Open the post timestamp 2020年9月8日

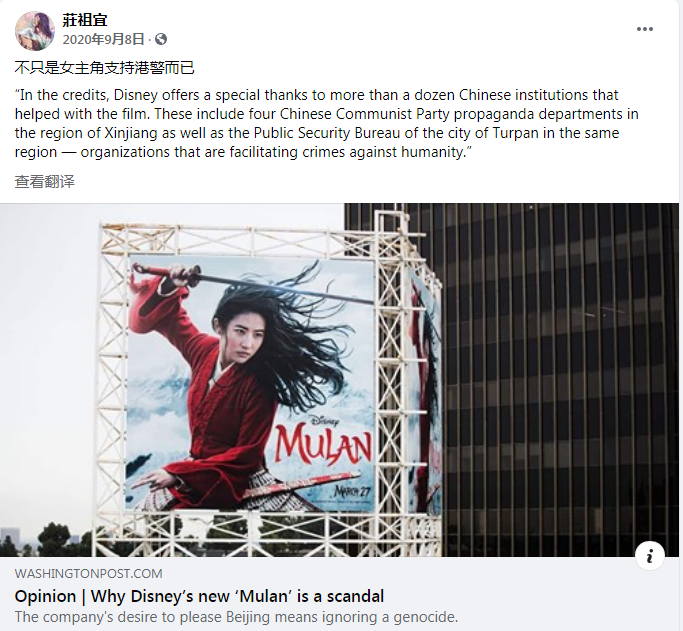pyautogui.click(x=103, y=39)
